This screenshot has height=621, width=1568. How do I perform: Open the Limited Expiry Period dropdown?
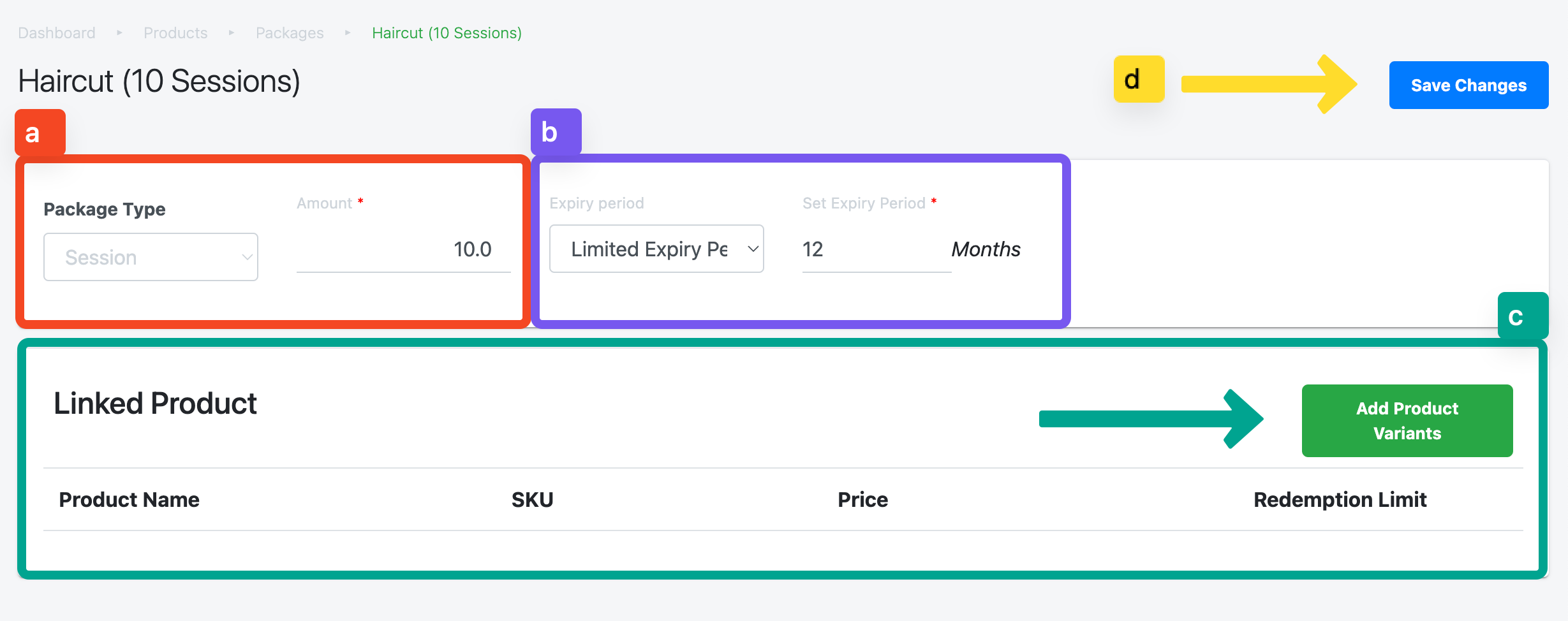pos(656,249)
